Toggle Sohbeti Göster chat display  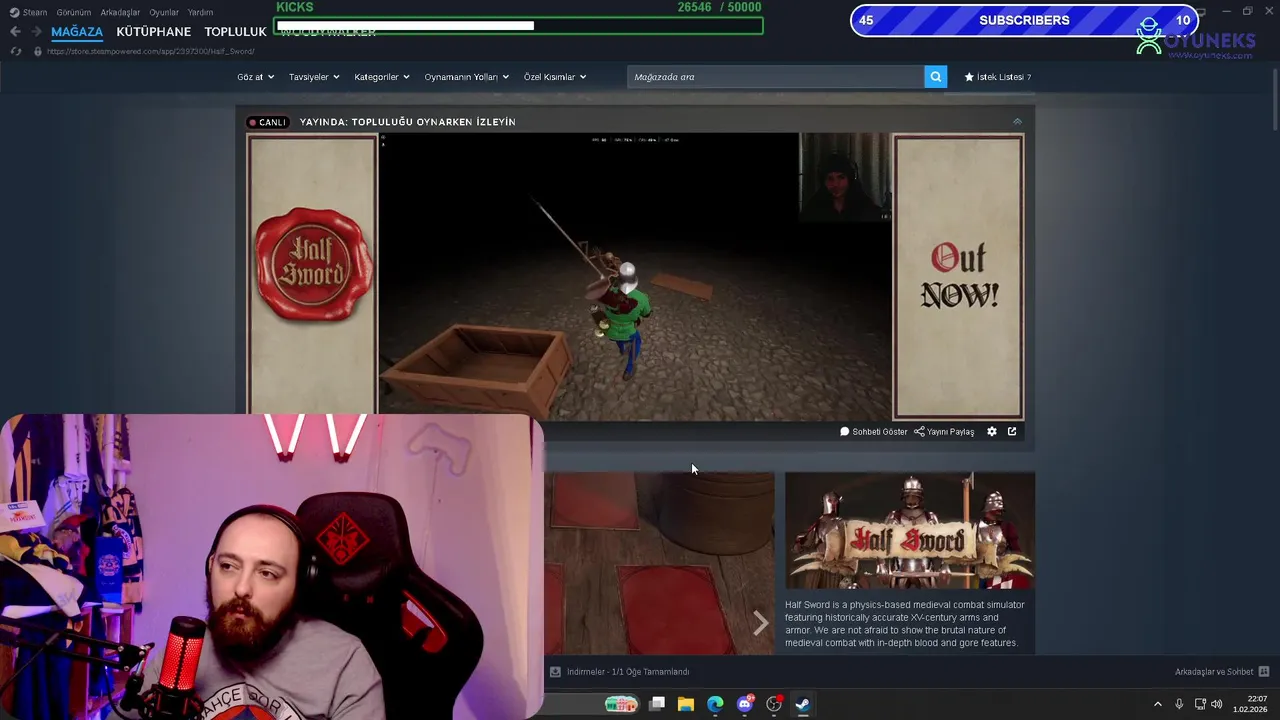point(874,432)
